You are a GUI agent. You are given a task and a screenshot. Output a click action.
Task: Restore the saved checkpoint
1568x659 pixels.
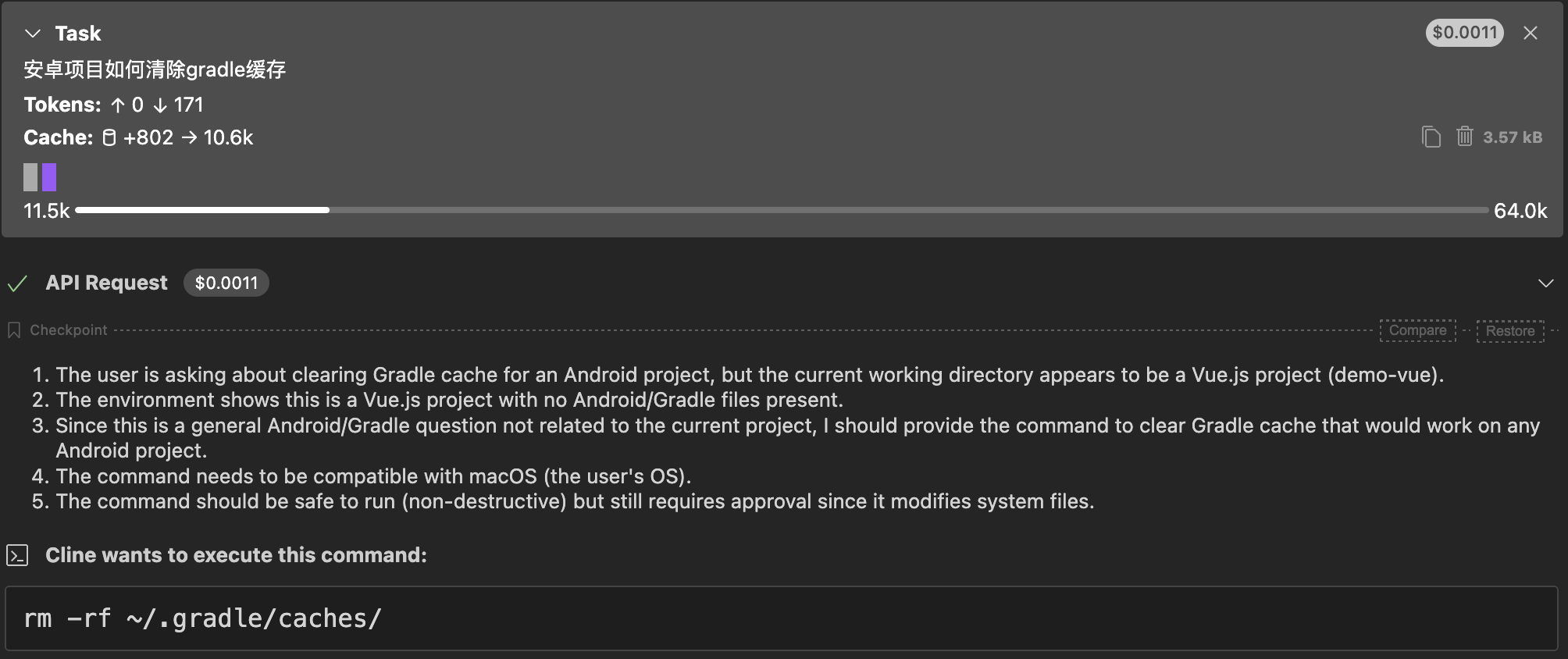click(x=1510, y=329)
